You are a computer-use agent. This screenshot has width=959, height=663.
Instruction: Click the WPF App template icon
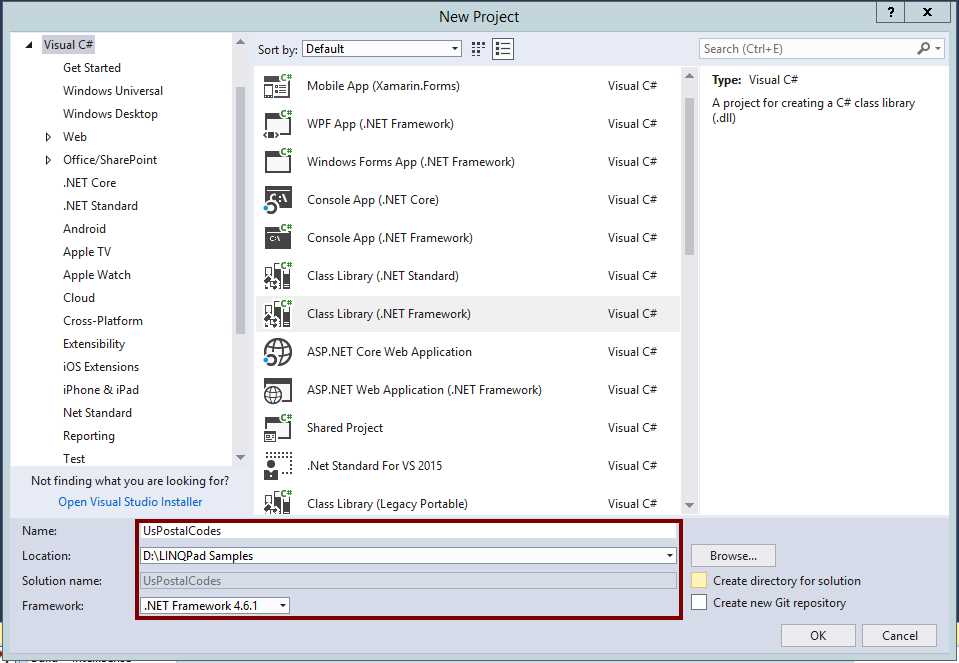tap(278, 124)
